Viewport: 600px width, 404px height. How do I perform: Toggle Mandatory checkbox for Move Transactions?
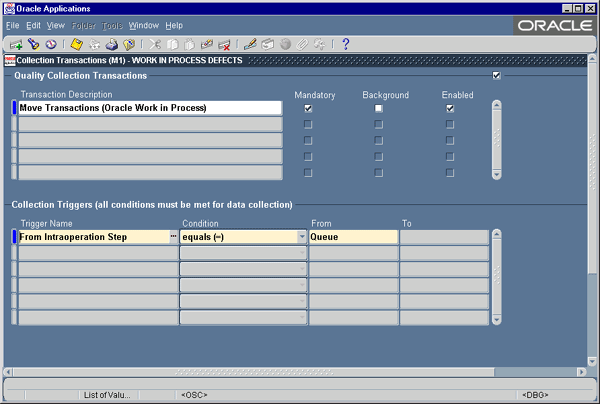point(308,108)
